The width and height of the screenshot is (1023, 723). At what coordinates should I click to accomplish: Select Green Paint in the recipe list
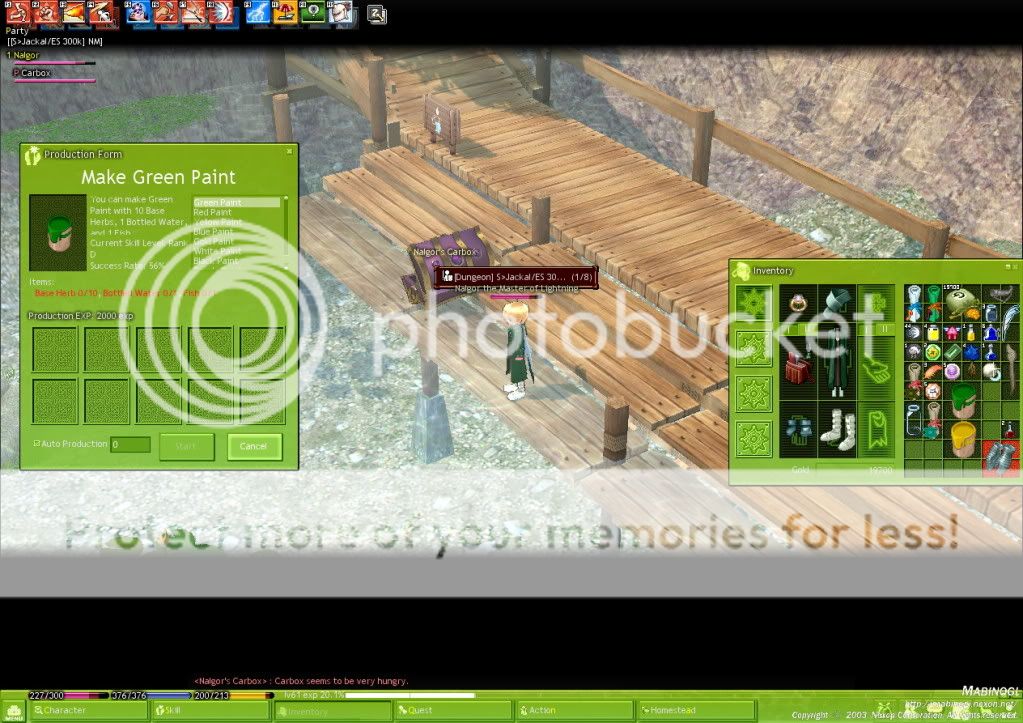[x=236, y=202]
